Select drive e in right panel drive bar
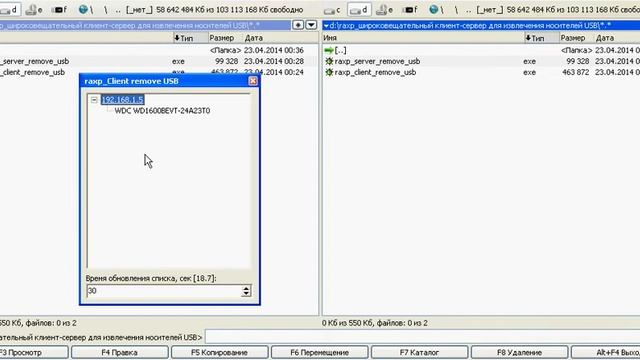This screenshot has width=640, height=360. click(384, 9)
